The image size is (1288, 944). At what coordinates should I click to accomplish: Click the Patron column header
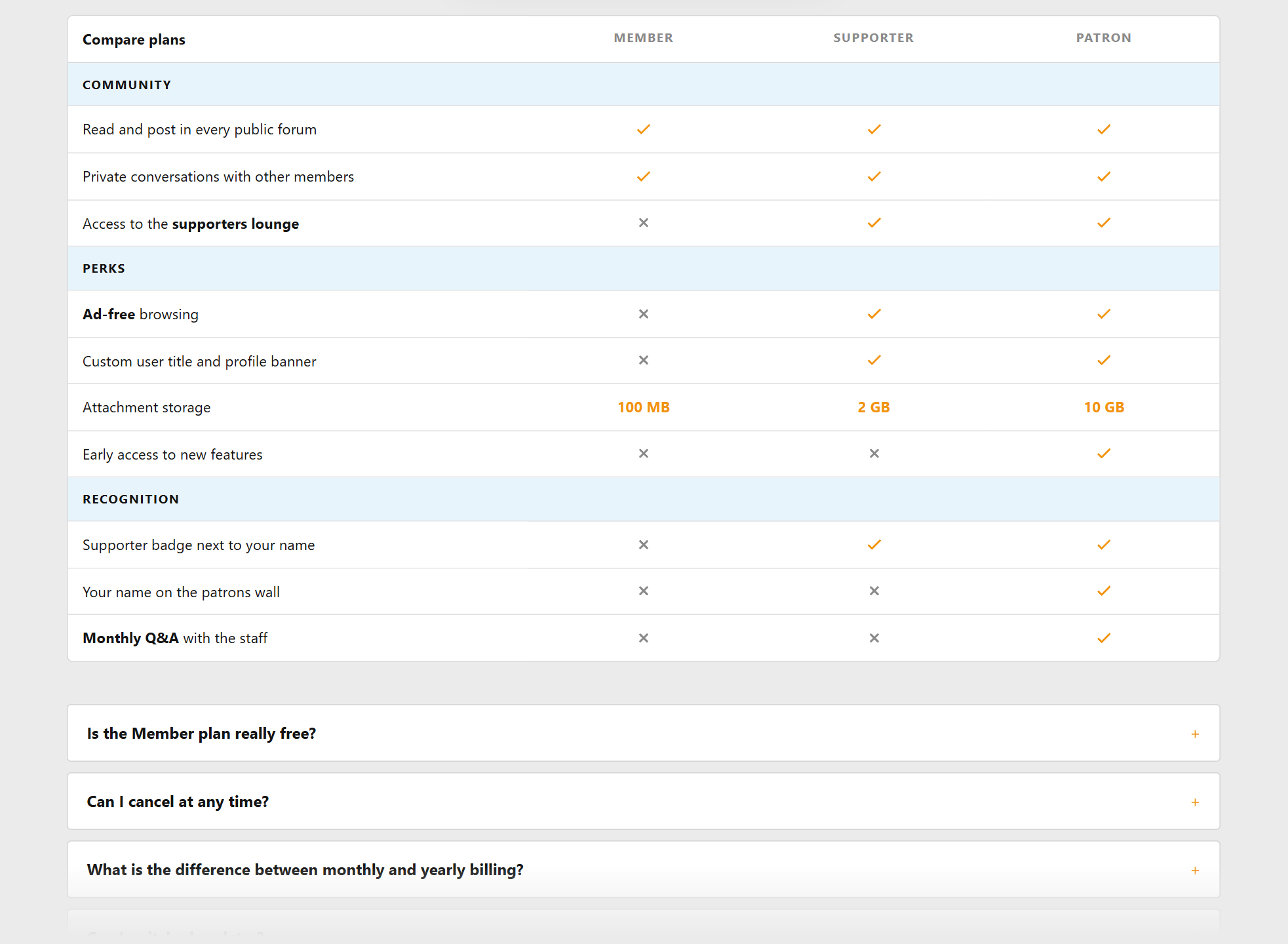coord(1104,38)
